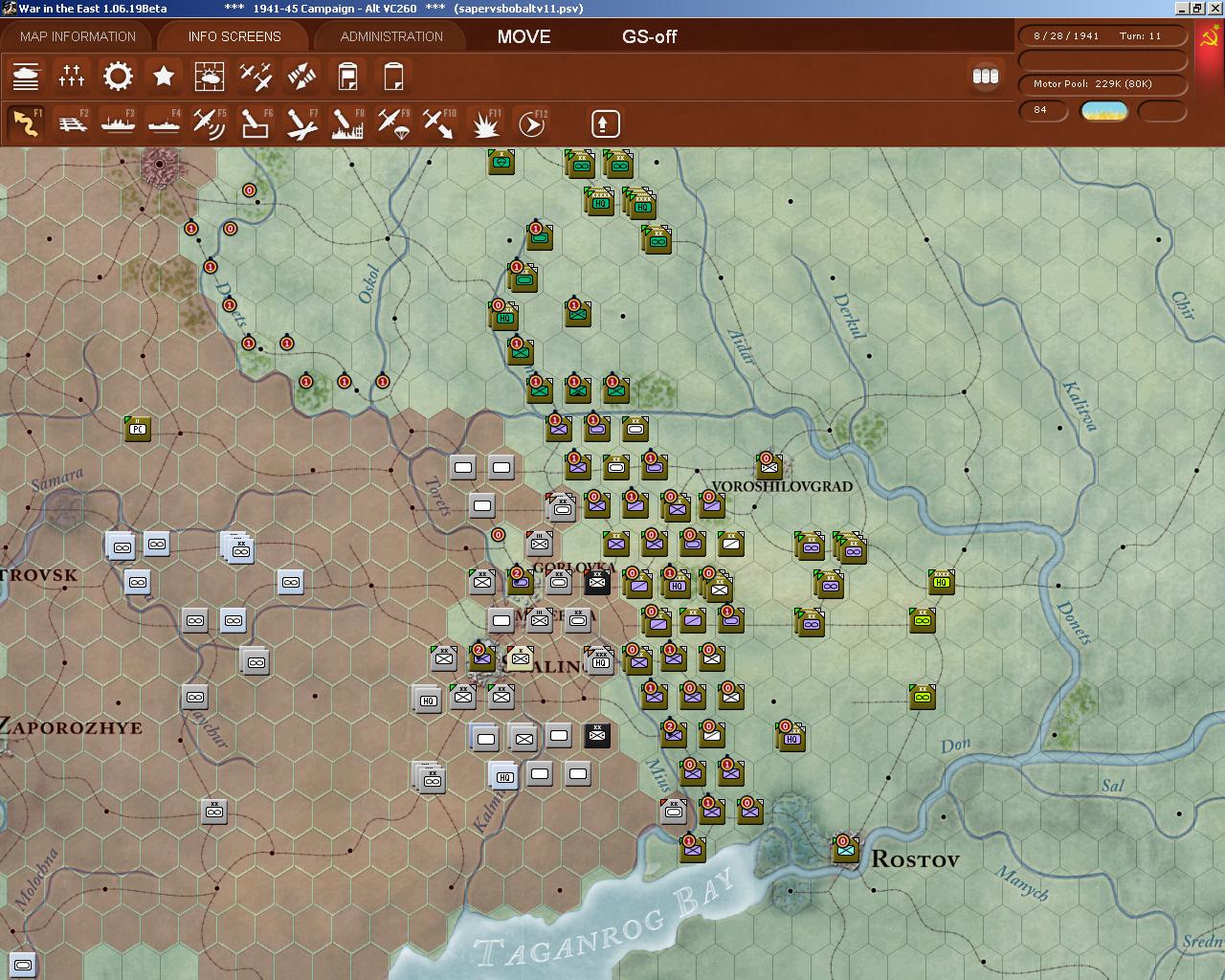Open the first report document icon
The height and width of the screenshot is (980, 1225).
click(347, 76)
